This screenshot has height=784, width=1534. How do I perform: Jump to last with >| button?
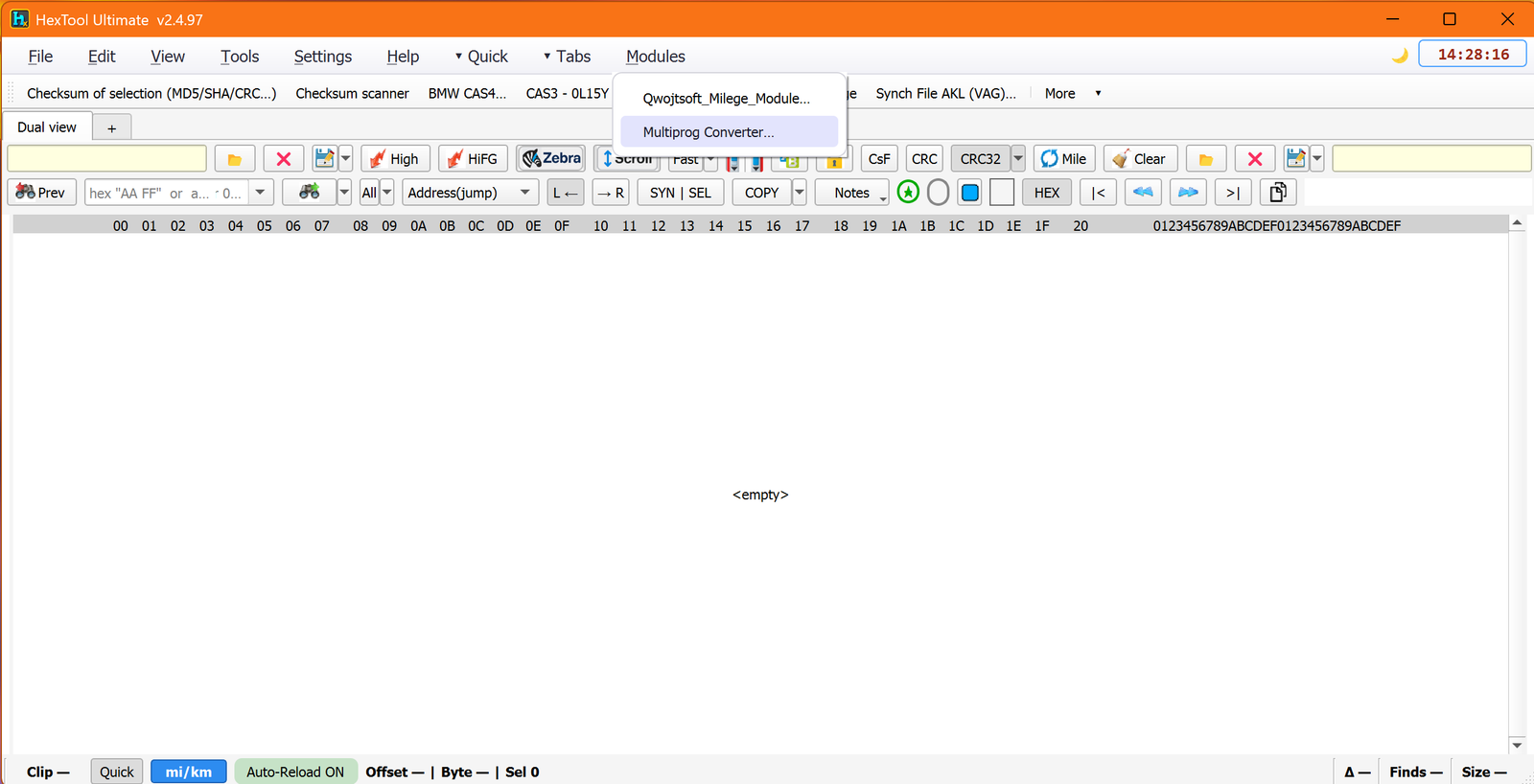pos(1233,193)
